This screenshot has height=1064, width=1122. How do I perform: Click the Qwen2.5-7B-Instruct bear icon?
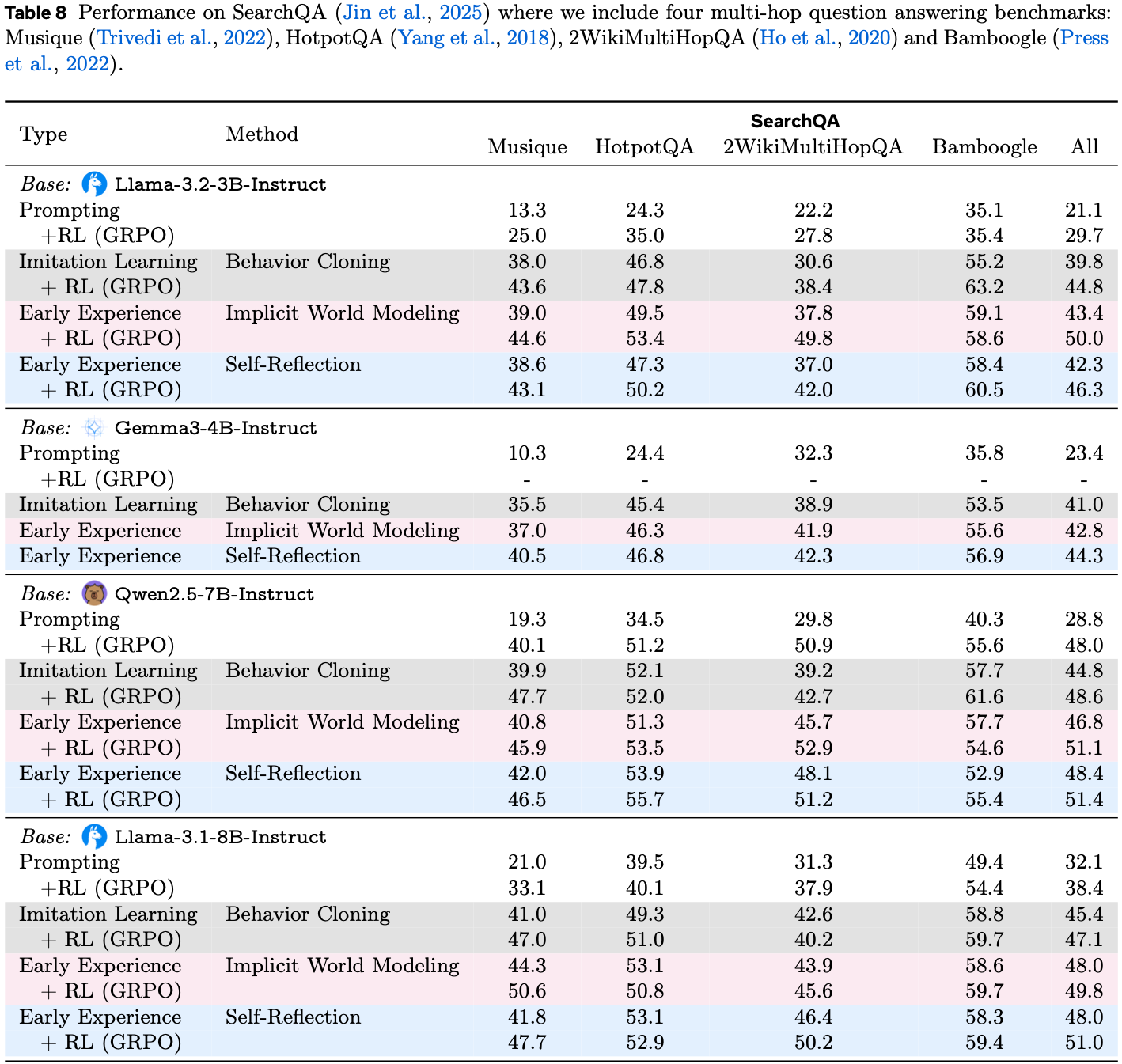94,593
